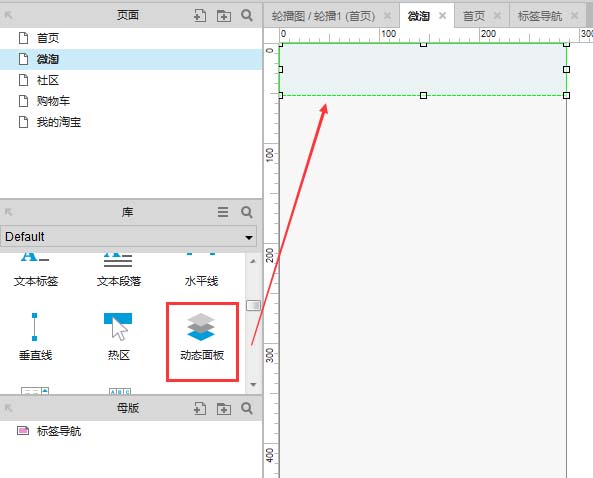Collapse the Pages panel with corner arrow
The image size is (593, 478).
pyautogui.click(x=8, y=15)
